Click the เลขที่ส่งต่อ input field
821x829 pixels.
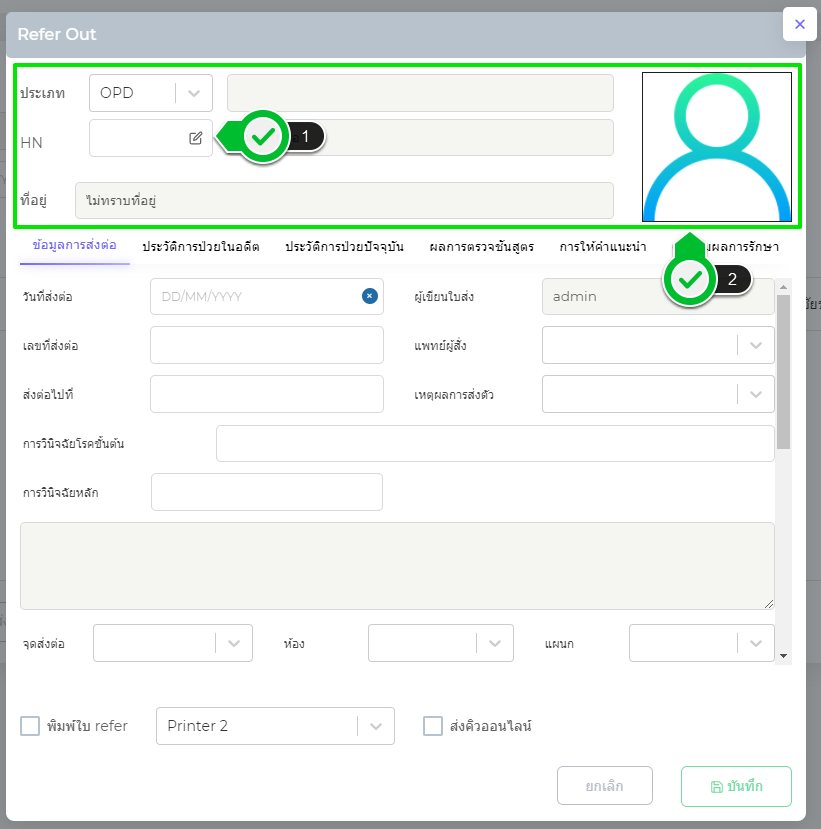point(267,345)
